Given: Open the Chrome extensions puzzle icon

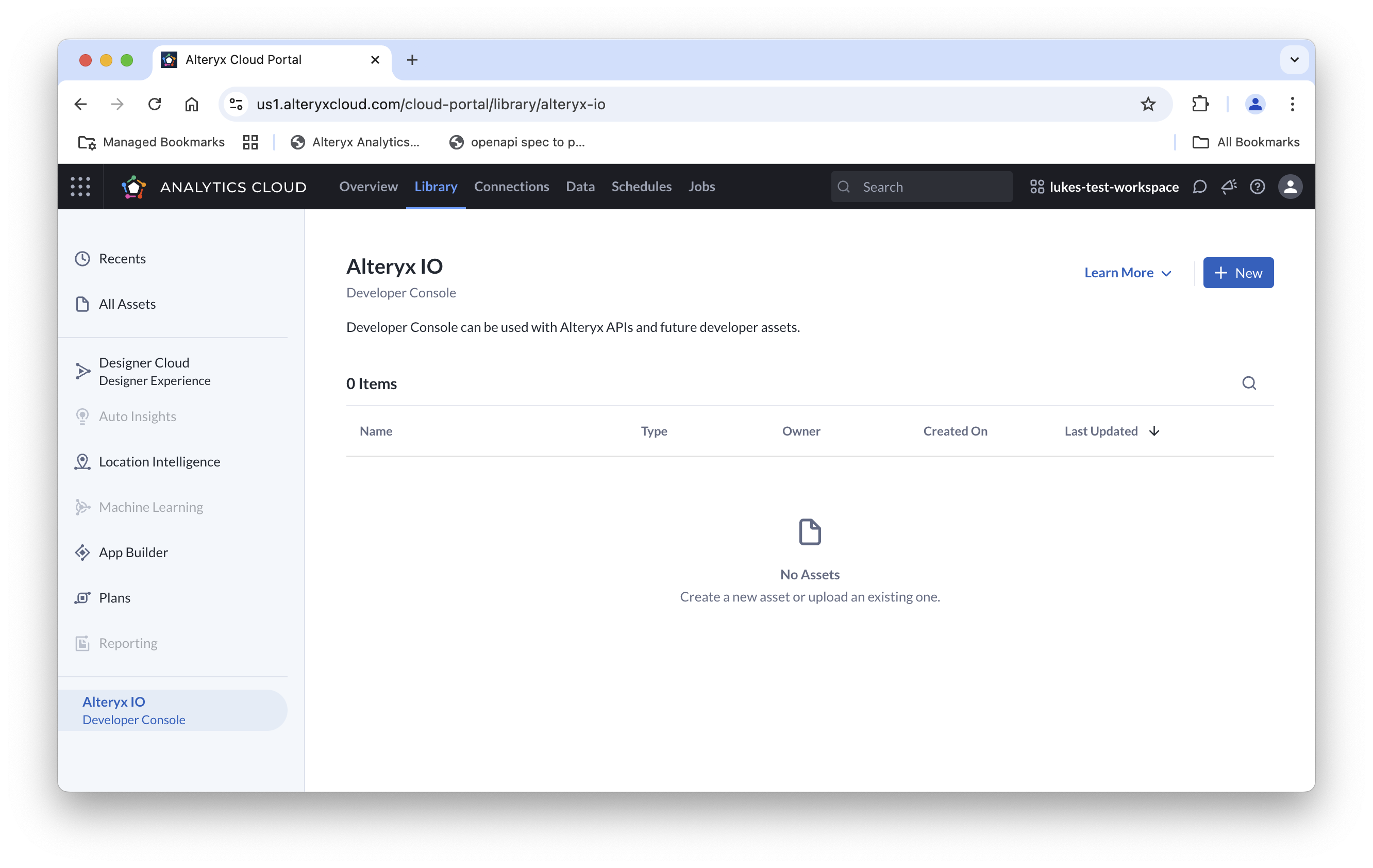Looking at the screenshot, I should coord(1200,104).
